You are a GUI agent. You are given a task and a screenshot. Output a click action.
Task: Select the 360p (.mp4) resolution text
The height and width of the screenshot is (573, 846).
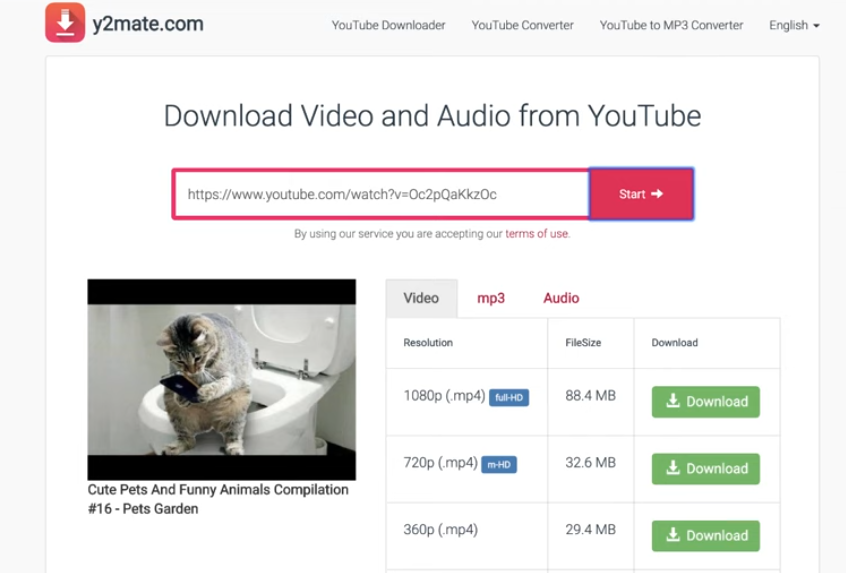coord(441,530)
